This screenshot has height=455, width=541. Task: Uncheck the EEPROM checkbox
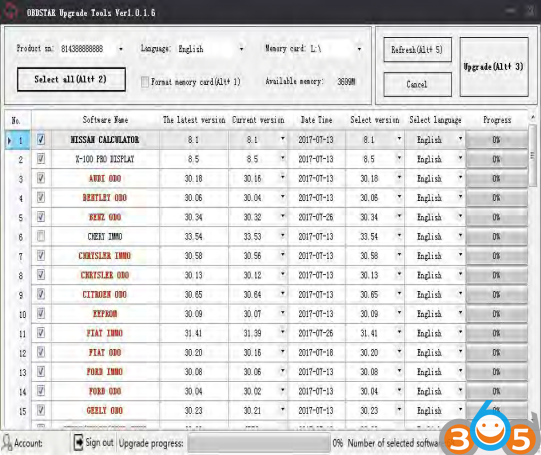(x=41, y=313)
